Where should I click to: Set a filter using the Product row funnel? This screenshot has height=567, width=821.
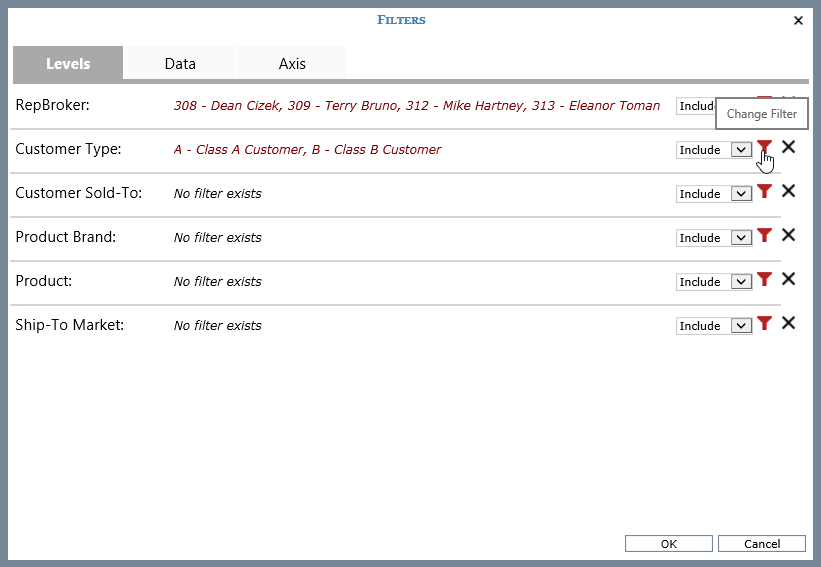764,280
